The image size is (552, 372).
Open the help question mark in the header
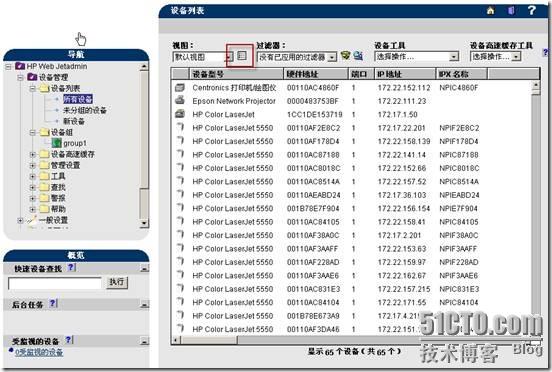click(x=532, y=11)
